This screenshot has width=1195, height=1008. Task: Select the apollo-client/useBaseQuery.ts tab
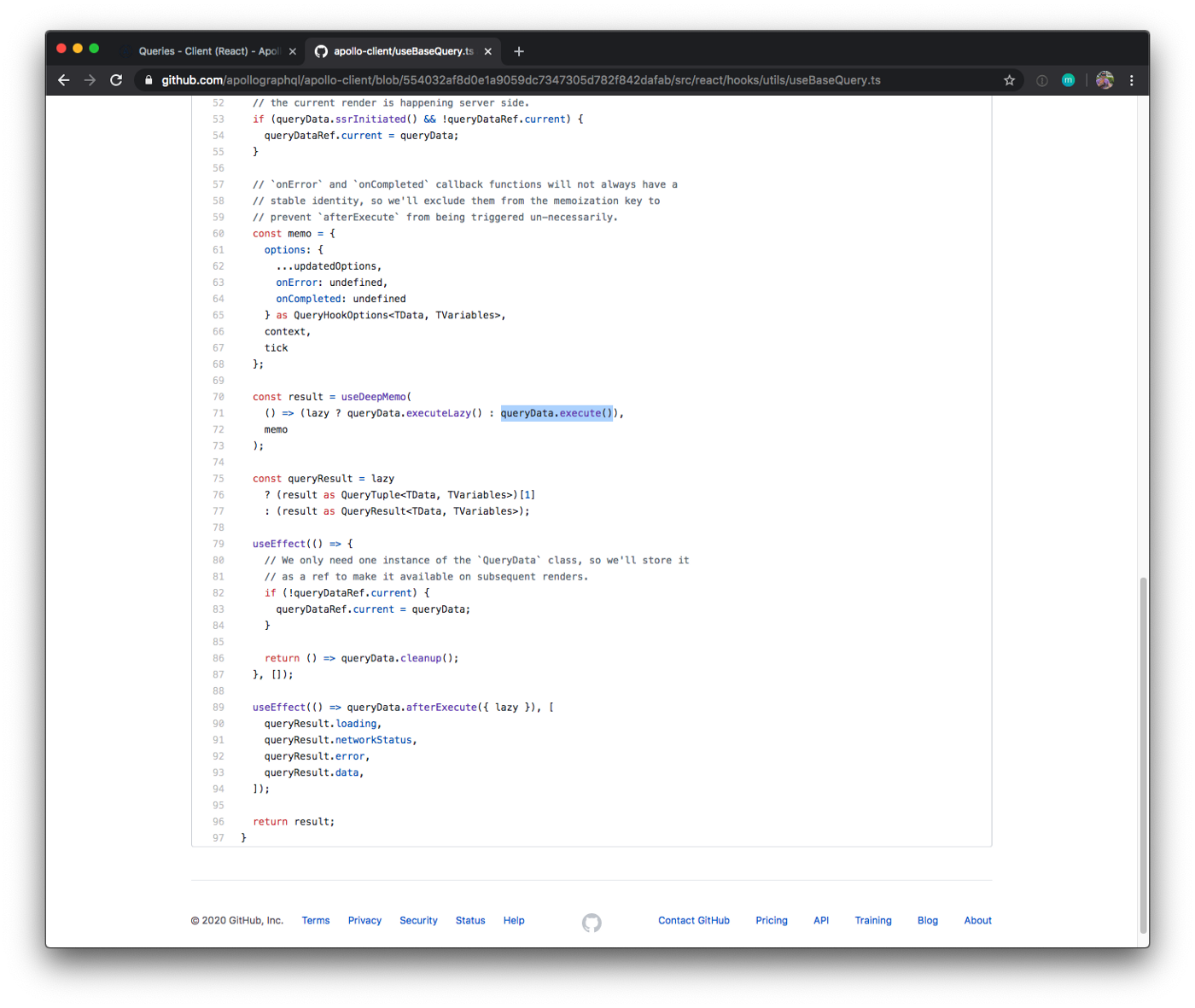click(x=403, y=51)
